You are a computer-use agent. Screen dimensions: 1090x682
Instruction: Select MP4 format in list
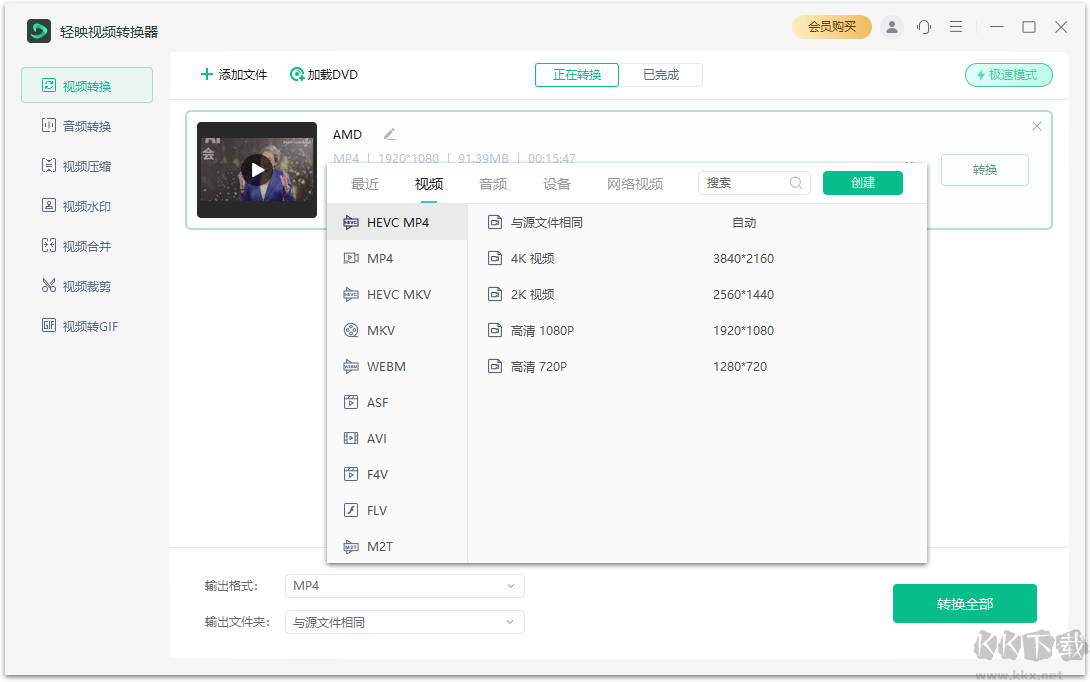pos(397,259)
